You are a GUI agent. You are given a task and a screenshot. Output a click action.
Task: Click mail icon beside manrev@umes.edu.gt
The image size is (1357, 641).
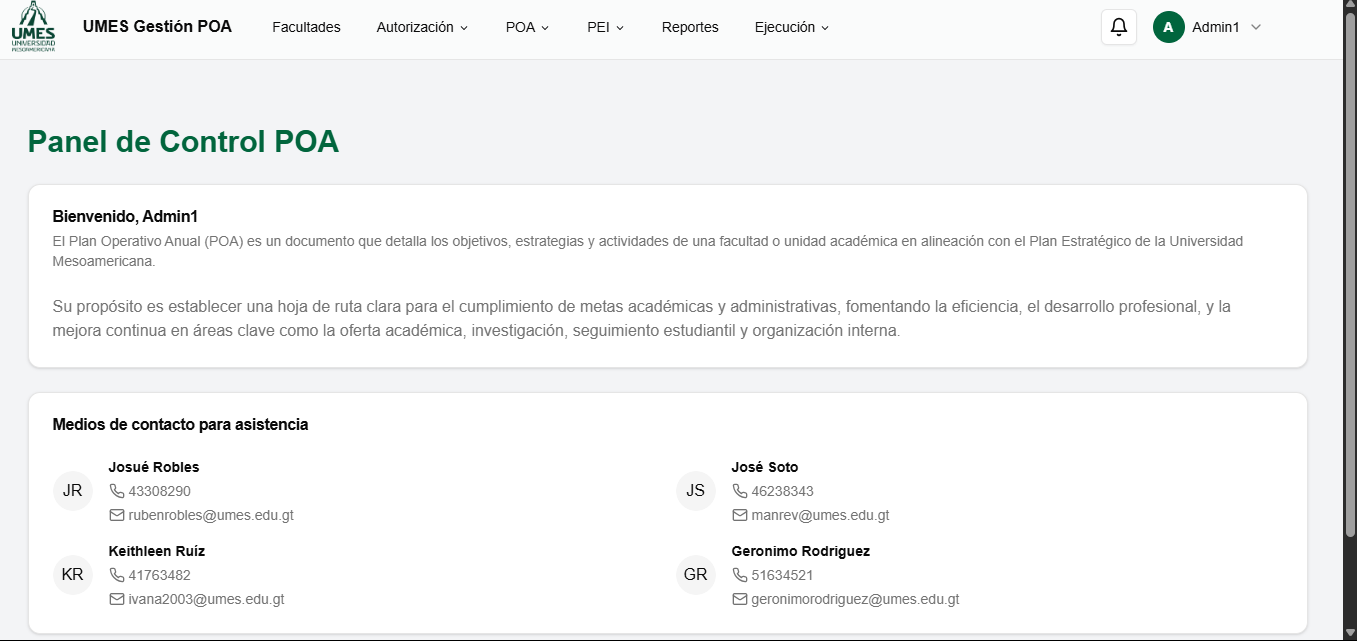pyautogui.click(x=740, y=516)
